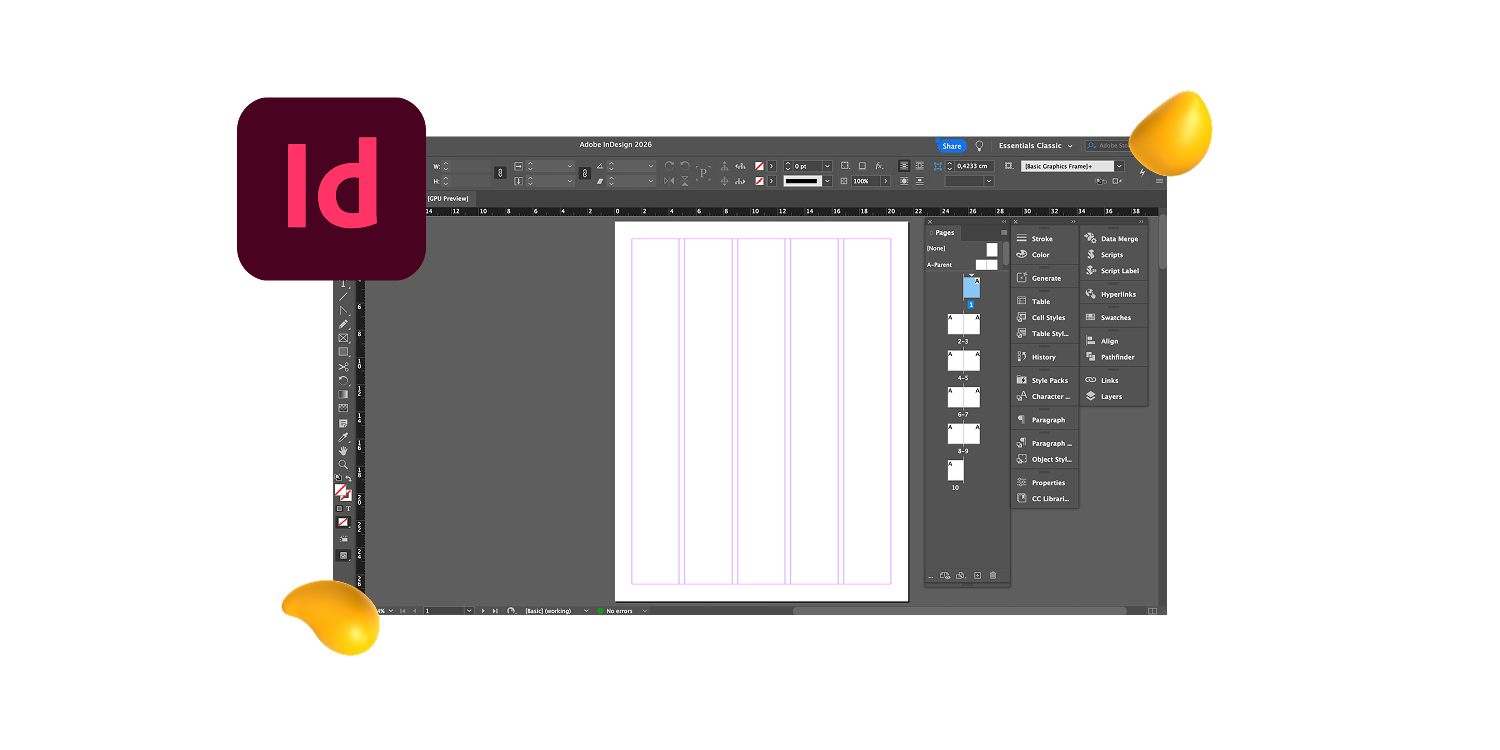Open the Color panel
The height and width of the screenshot is (750, 1500).
(x=1036, y=255)
